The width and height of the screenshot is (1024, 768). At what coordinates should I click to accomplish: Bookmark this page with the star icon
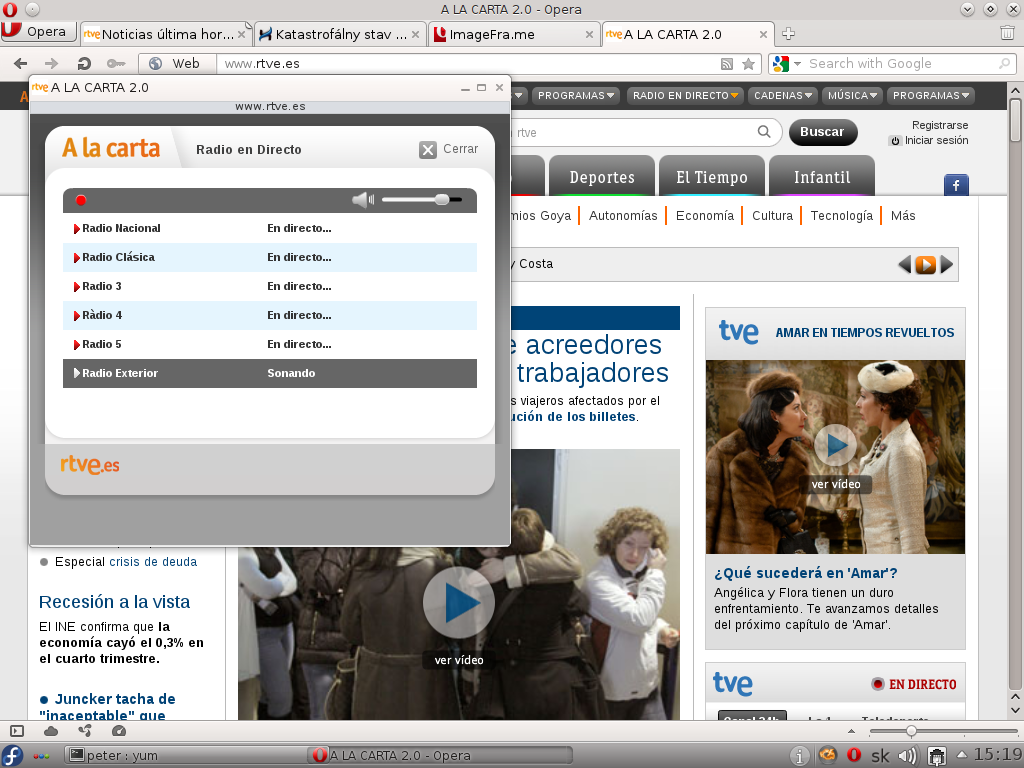(748, 63)
